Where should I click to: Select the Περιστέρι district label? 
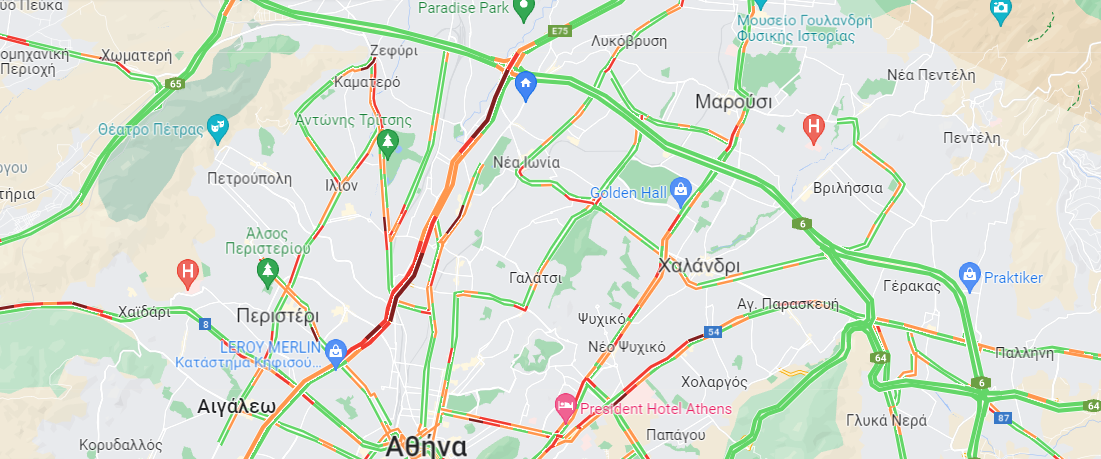(x=277, y=315)
